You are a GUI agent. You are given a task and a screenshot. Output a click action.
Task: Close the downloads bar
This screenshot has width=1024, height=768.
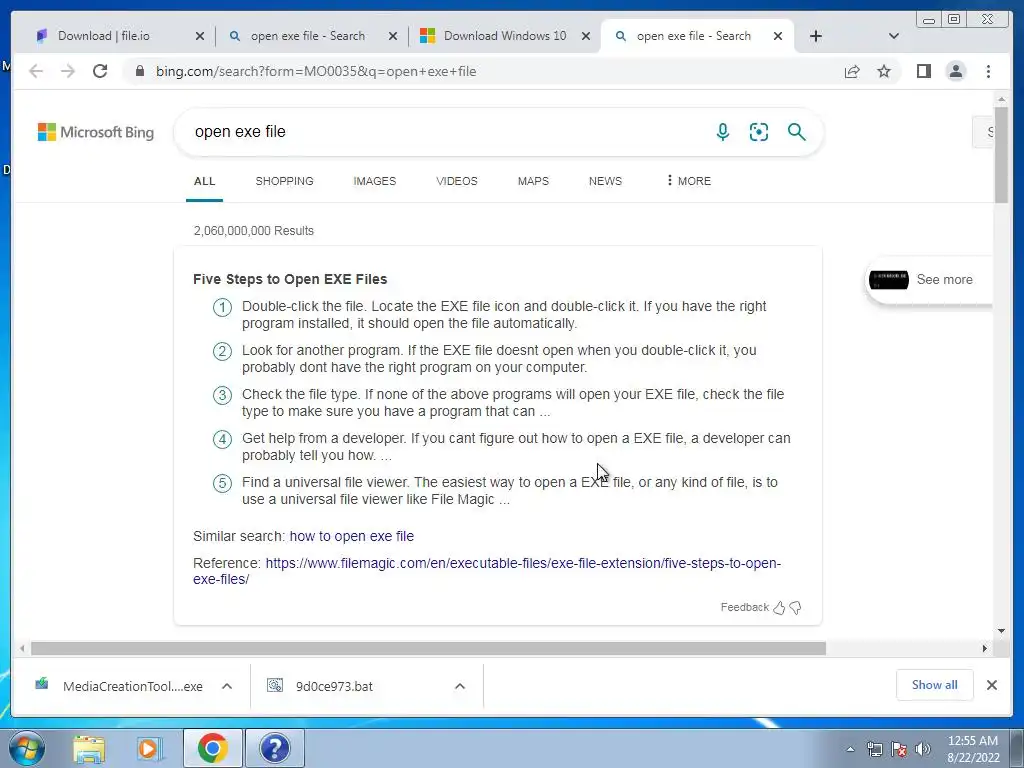(x=991, y=684)
